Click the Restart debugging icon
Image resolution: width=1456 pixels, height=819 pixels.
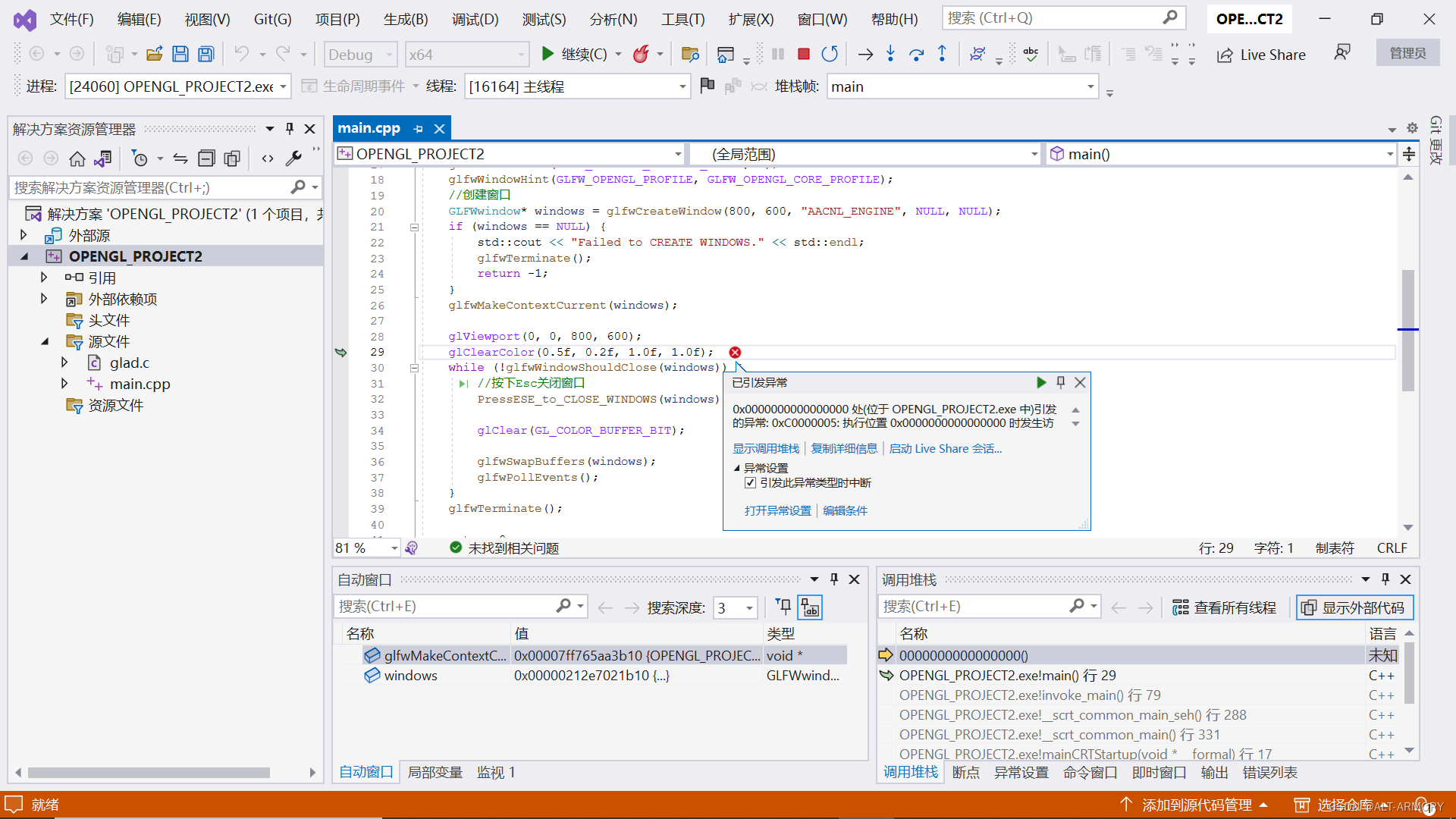(x=830, y=54)
